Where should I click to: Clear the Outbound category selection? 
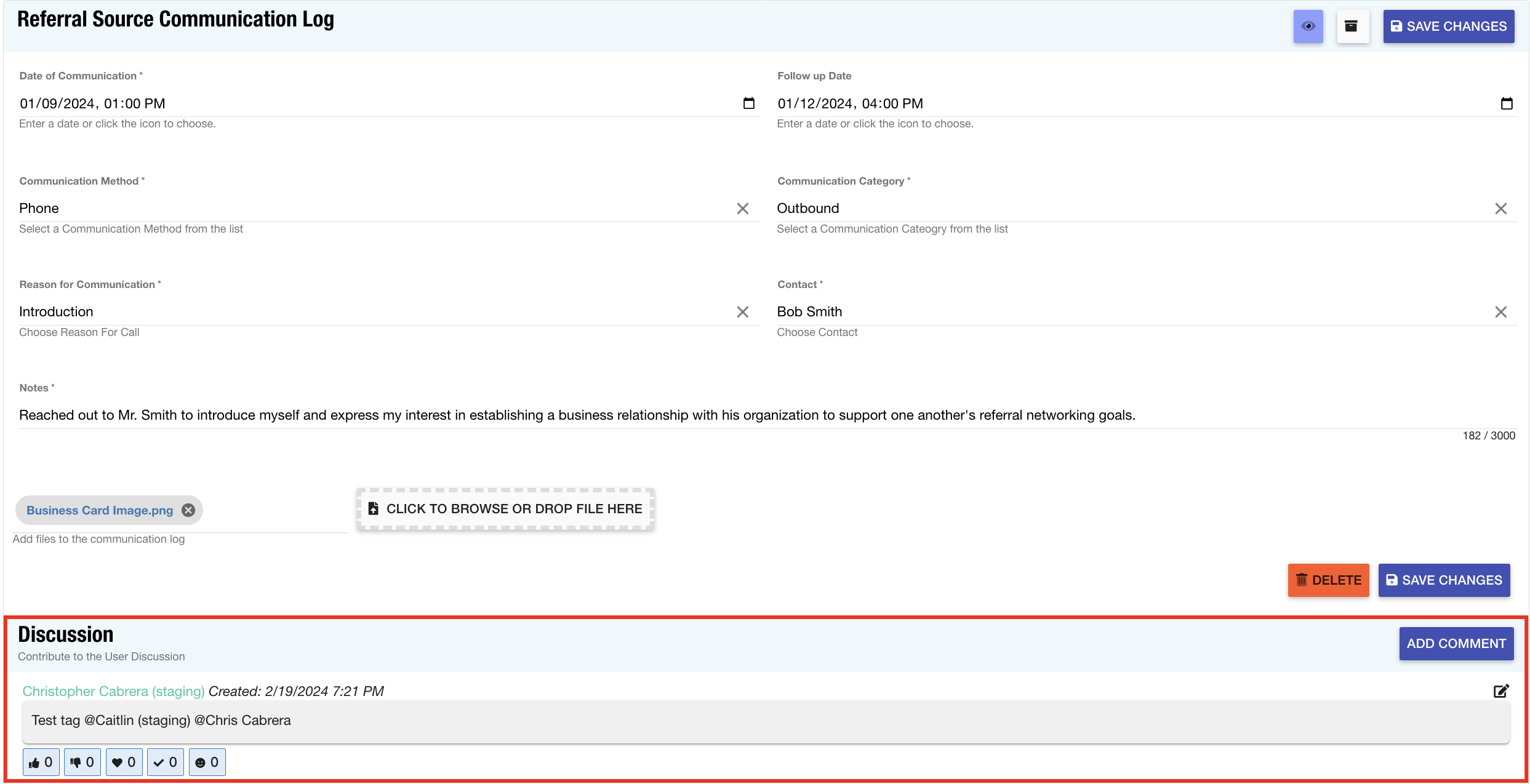point(1500,209)
